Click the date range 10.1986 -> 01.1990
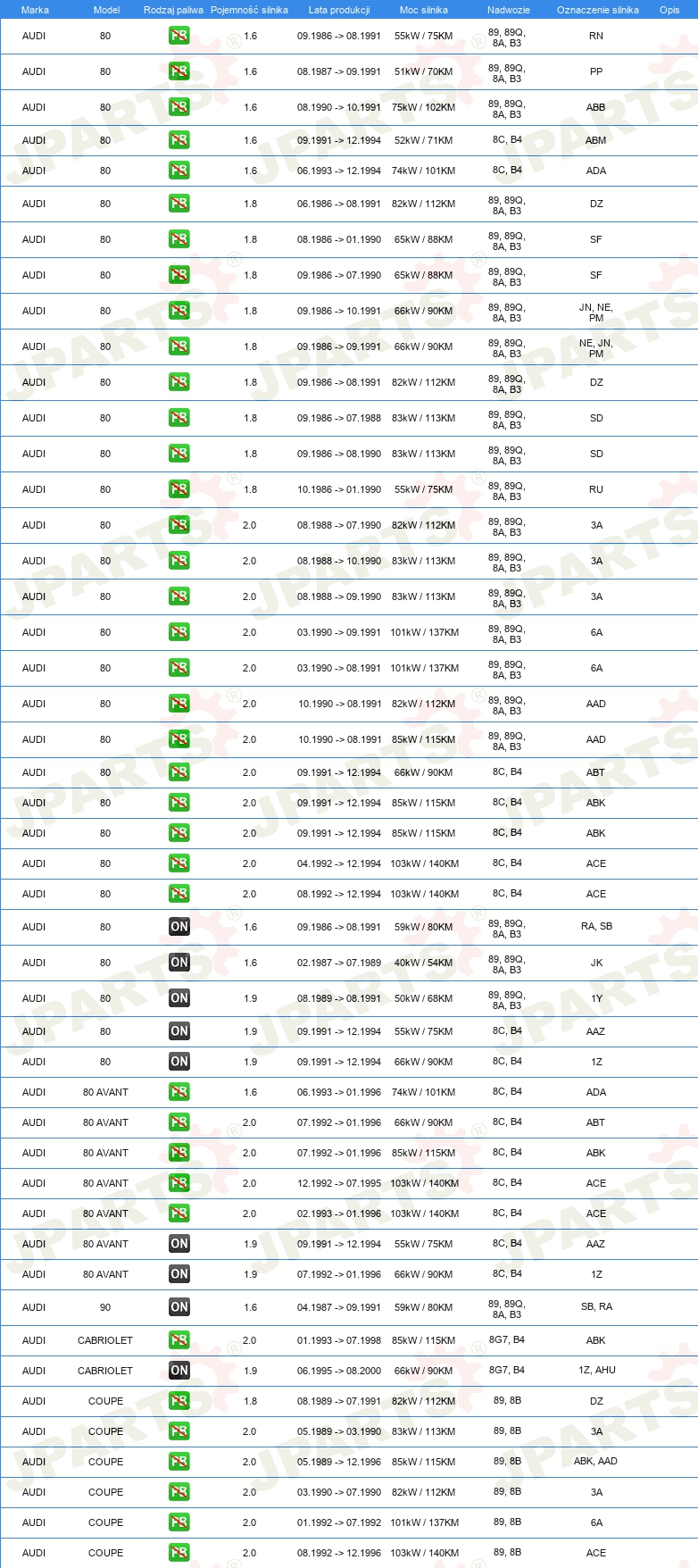The width and height of the screenshot is (698, 1568). (339, 489)
